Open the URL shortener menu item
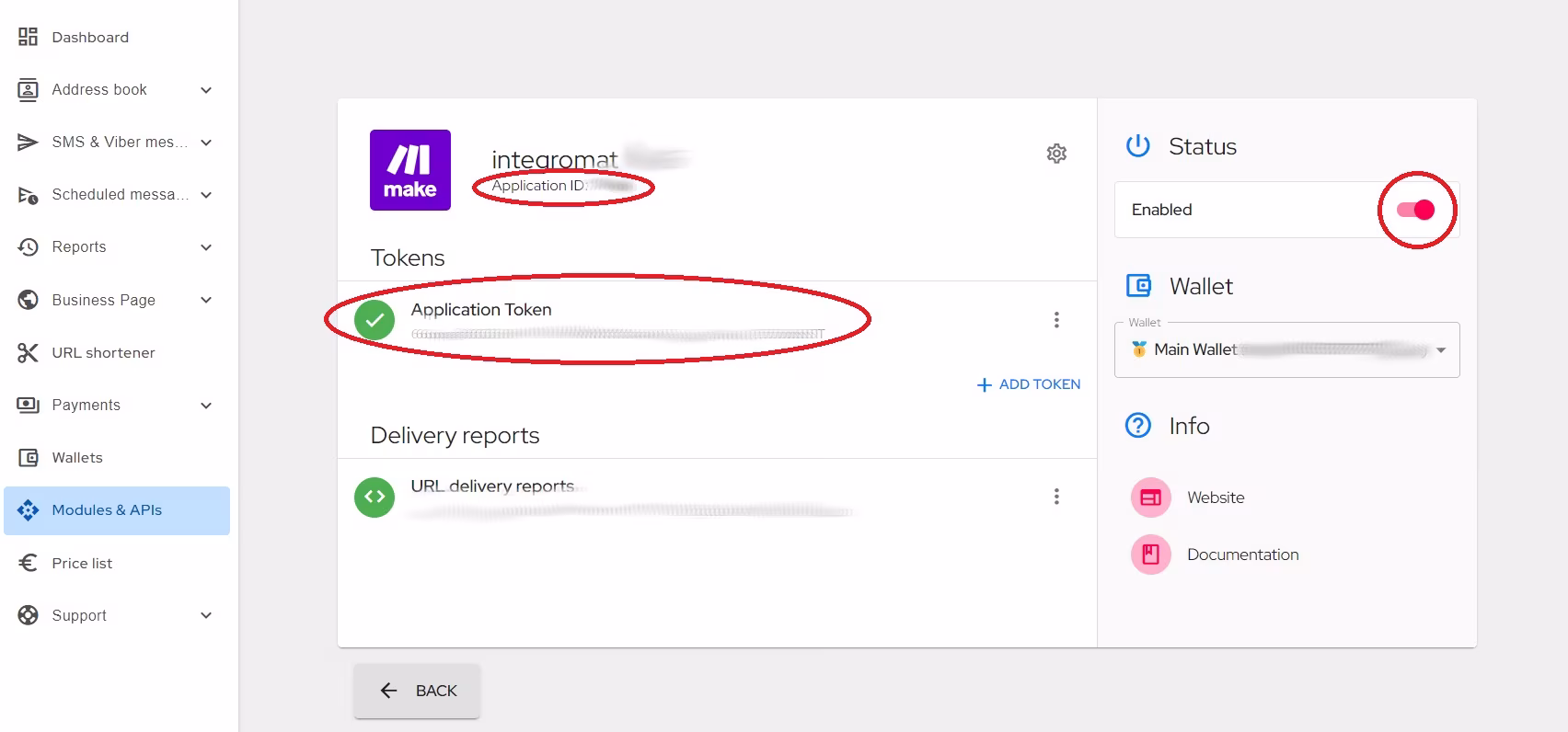Screen dimensions: 1568x732 click(117, 352)
